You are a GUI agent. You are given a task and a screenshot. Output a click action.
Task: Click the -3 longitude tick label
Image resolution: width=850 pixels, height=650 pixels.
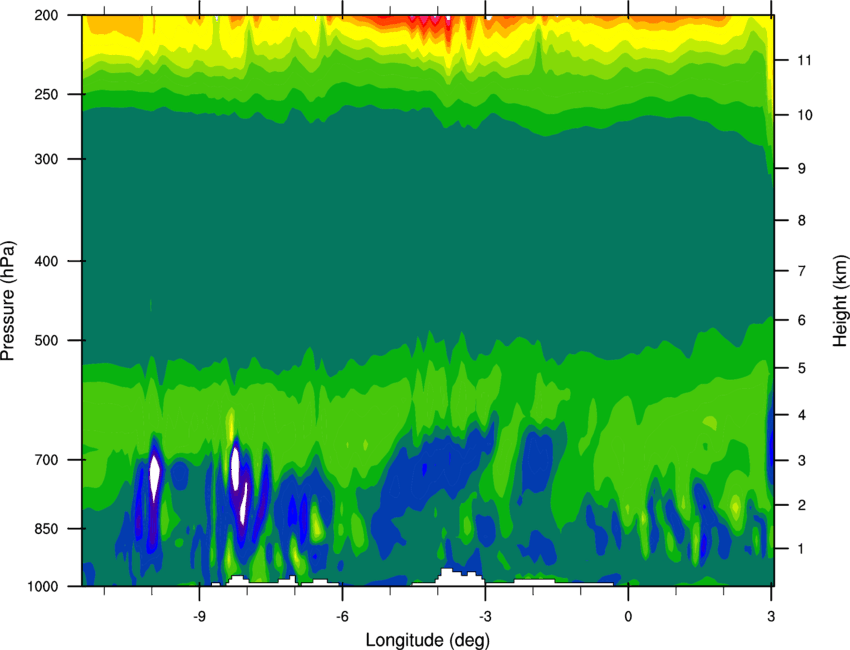pos(485,616)
